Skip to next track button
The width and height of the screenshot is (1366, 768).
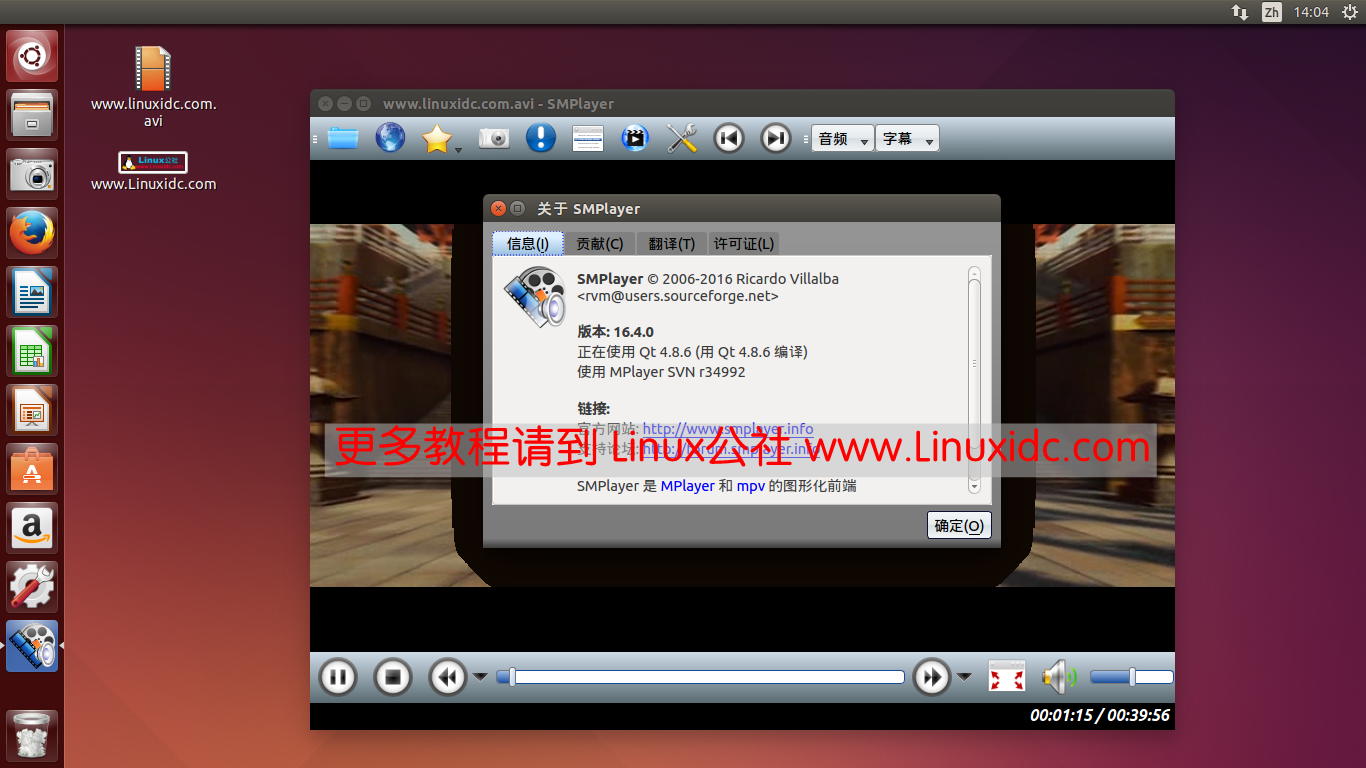pos(776,138)
